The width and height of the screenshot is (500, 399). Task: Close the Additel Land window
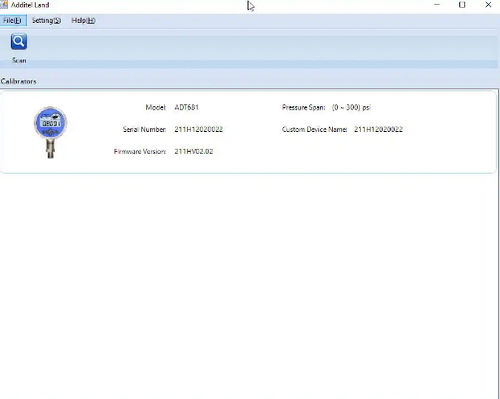coord(488,5)
